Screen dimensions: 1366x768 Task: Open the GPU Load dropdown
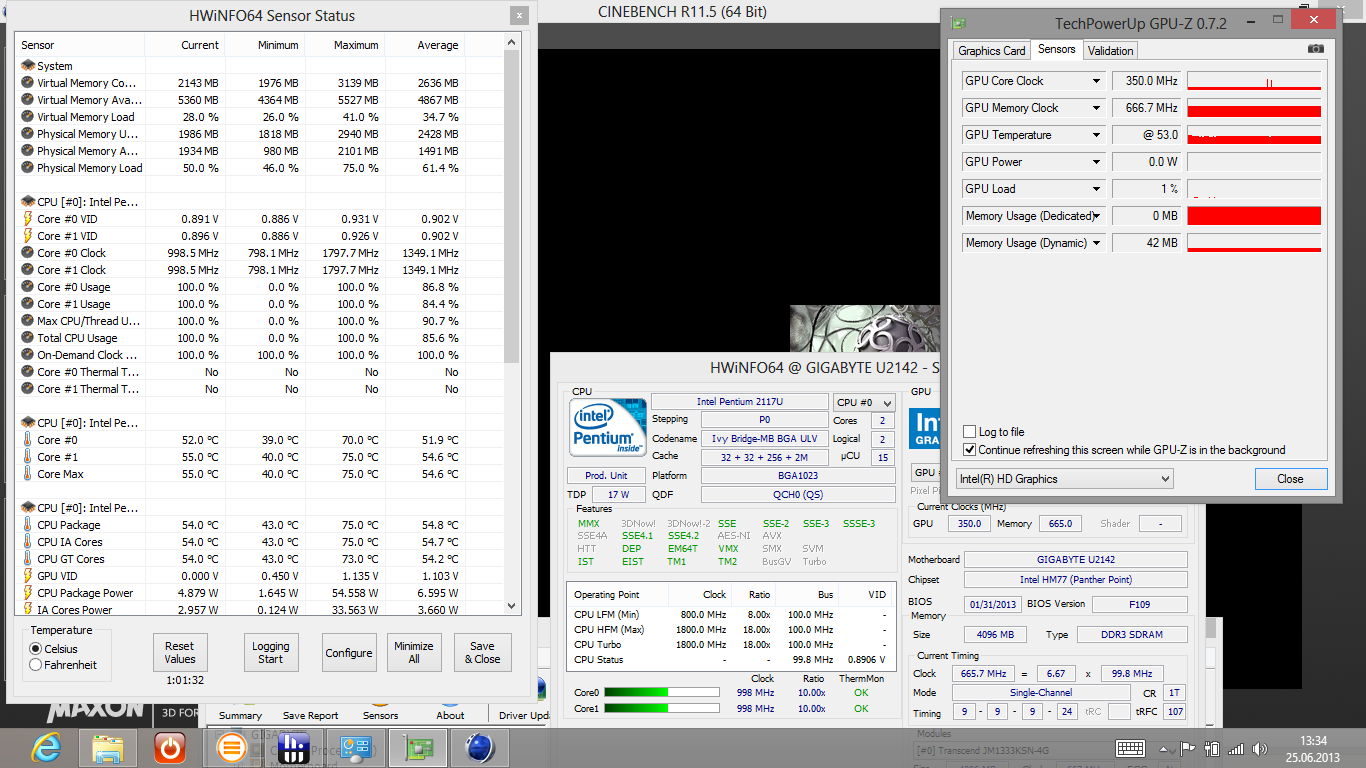coord(1096,189)
